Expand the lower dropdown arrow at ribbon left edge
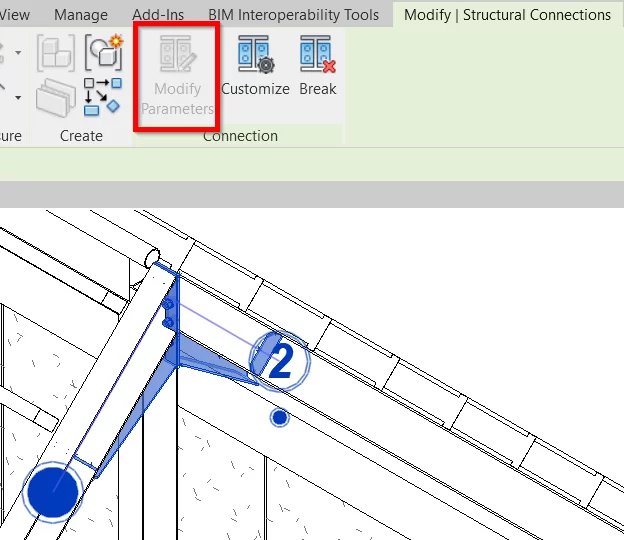This screenshot has height=540, width=624. (x=18, y=97)
